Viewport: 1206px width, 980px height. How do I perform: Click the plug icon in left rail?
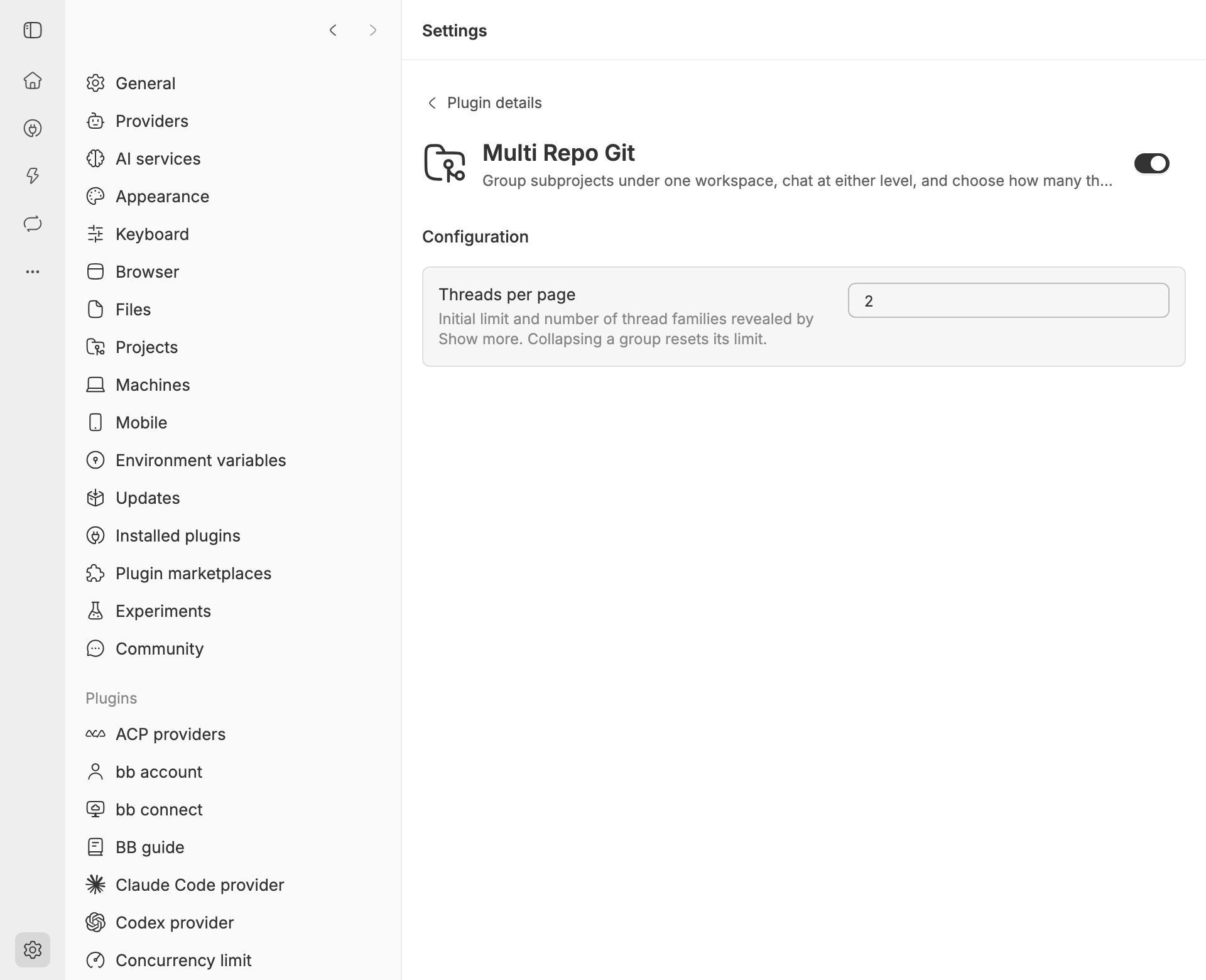pyautogui.click(x=33, y=128)
